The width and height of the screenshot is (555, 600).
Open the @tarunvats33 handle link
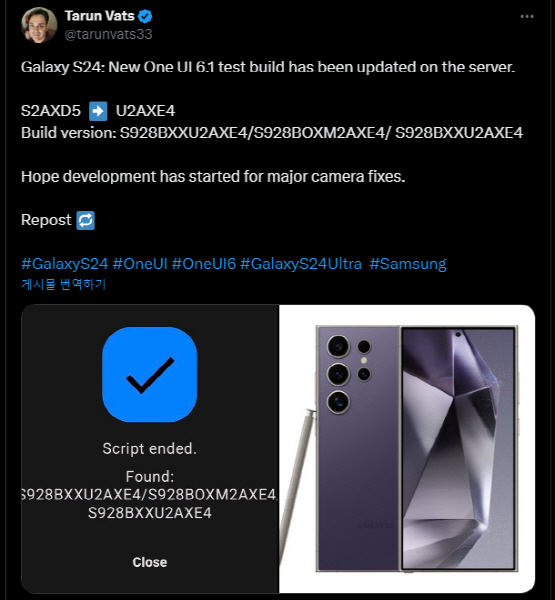pos(108,34)
